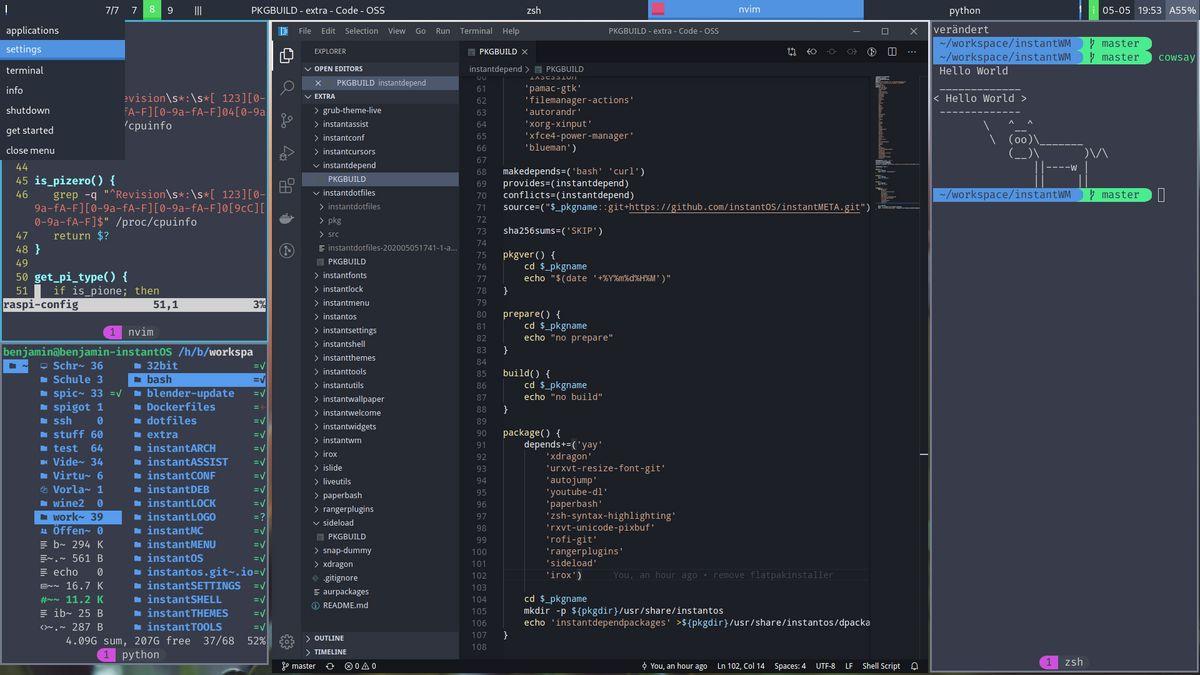The image size is (1200, 675).
Task: Open the Source Control view
Action: (287, 120)
